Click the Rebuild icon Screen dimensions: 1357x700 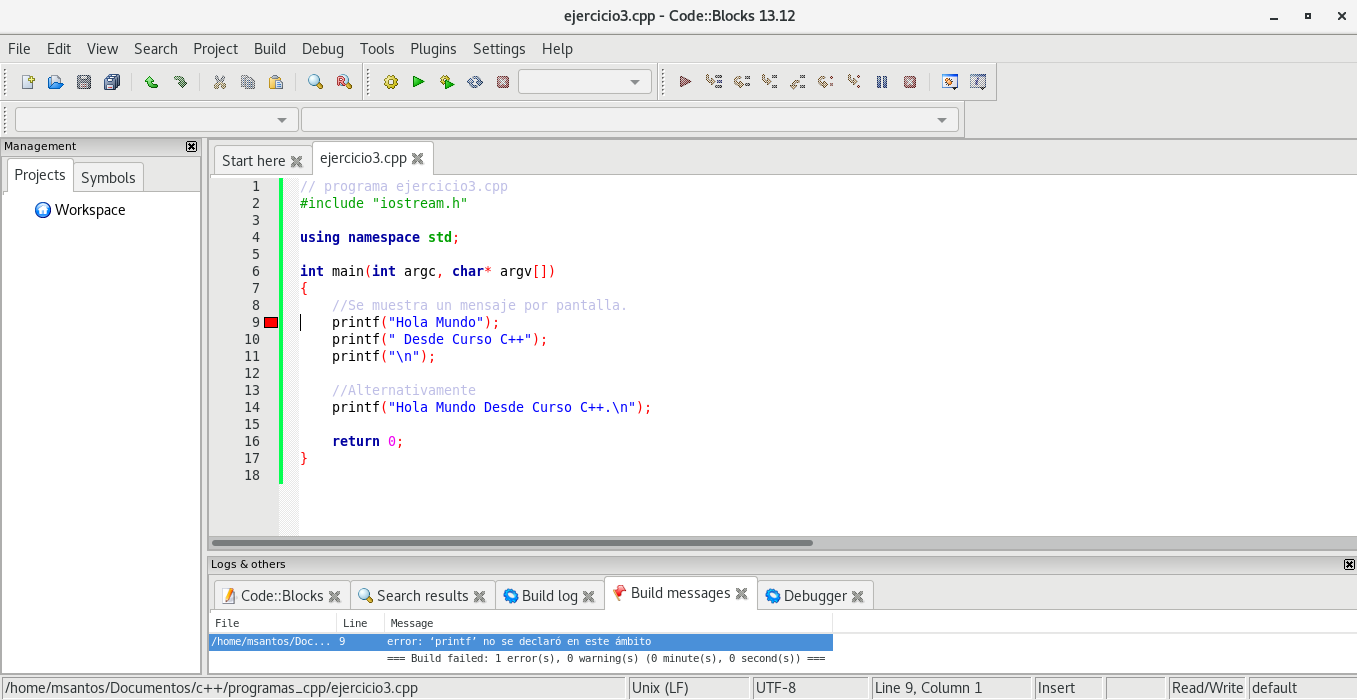pos(475,82)
